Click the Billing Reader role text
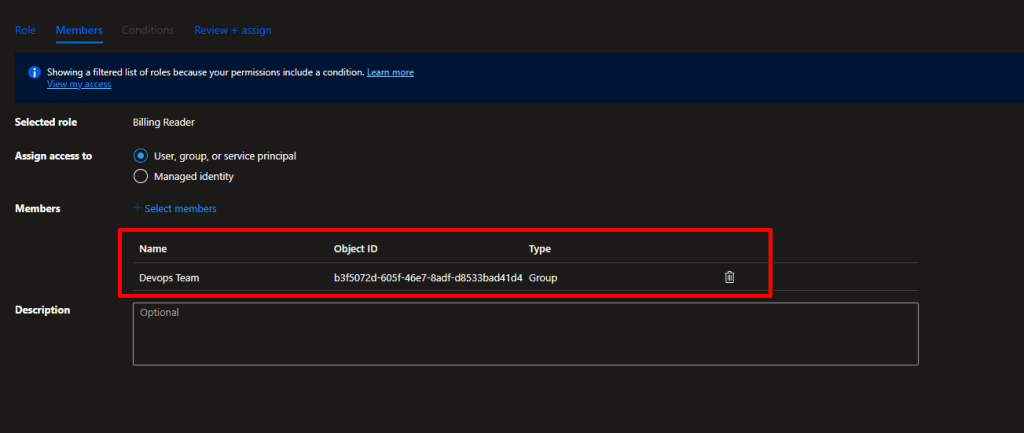Image resolution: width=1024 pixels, height=433 pixels. pos(164,122)
